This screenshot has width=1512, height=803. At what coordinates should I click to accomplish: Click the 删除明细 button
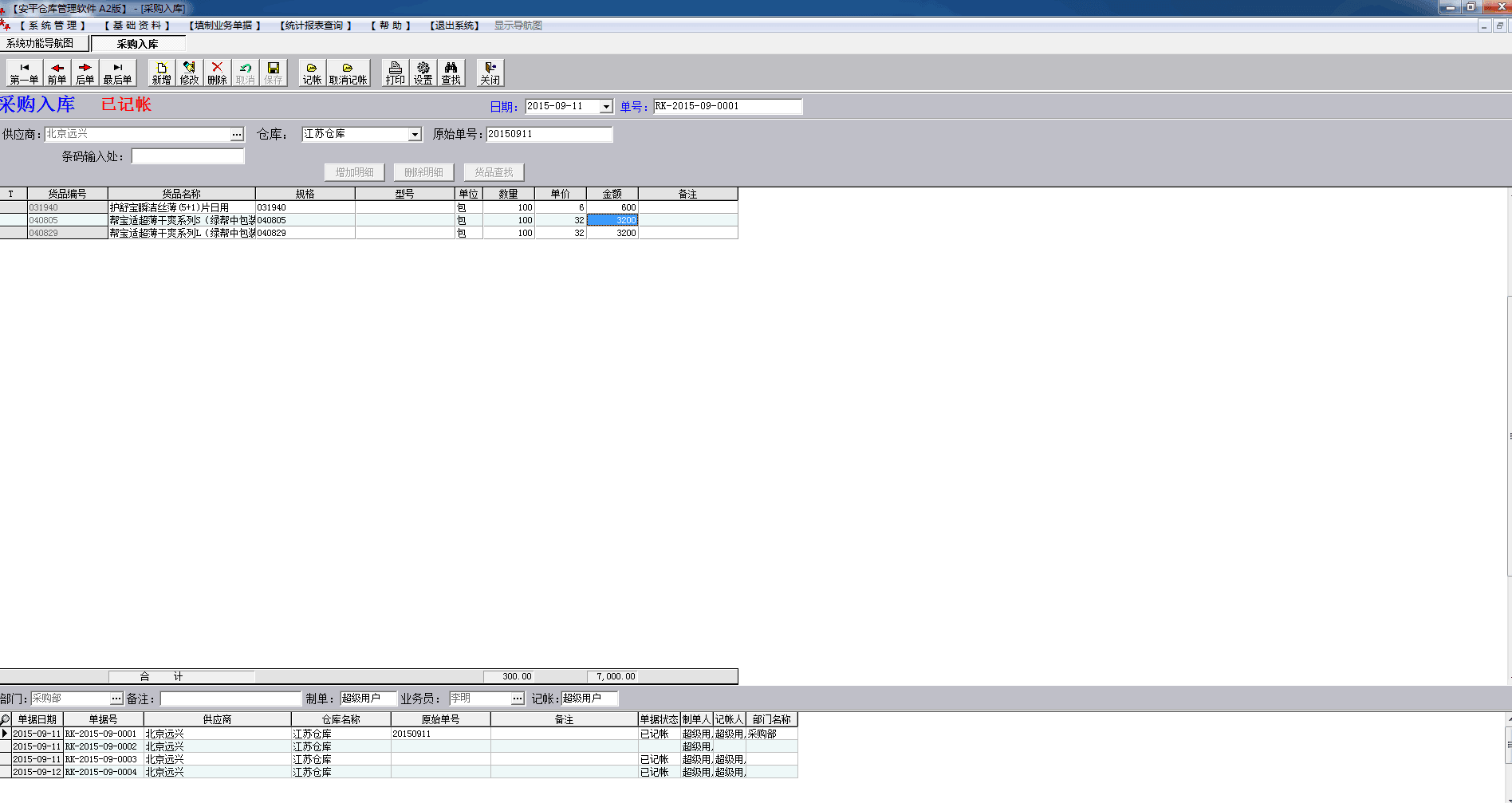pos(423,172)
